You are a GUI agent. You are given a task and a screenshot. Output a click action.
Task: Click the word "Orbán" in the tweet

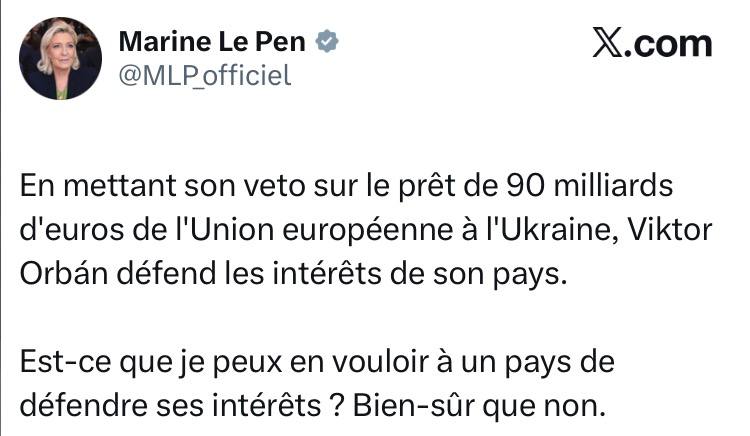point(58,275)
